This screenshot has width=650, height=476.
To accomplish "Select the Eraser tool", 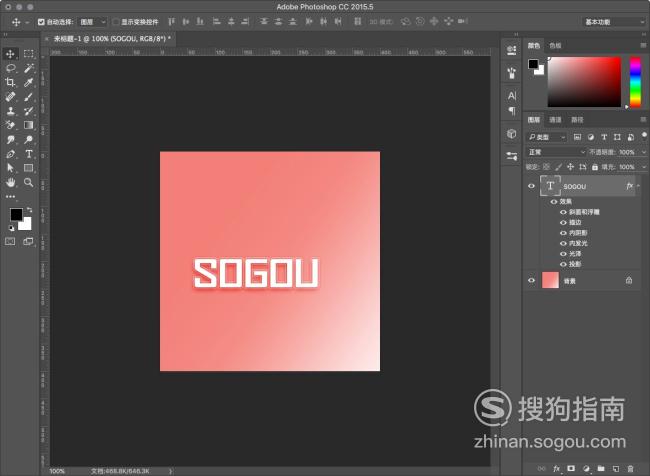I will click(x=10, y=125).
